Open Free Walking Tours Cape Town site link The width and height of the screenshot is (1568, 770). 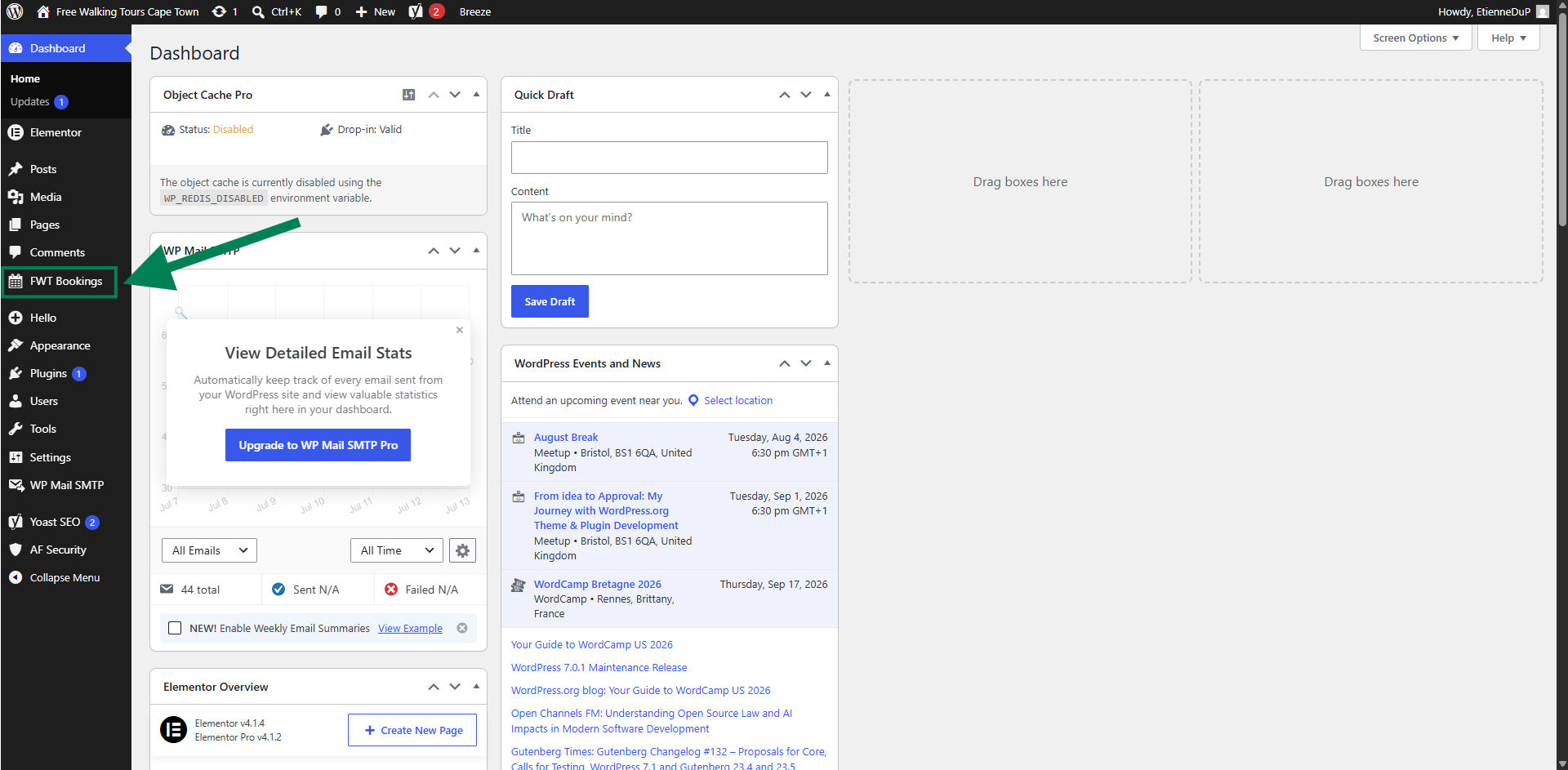coord(118,11)
